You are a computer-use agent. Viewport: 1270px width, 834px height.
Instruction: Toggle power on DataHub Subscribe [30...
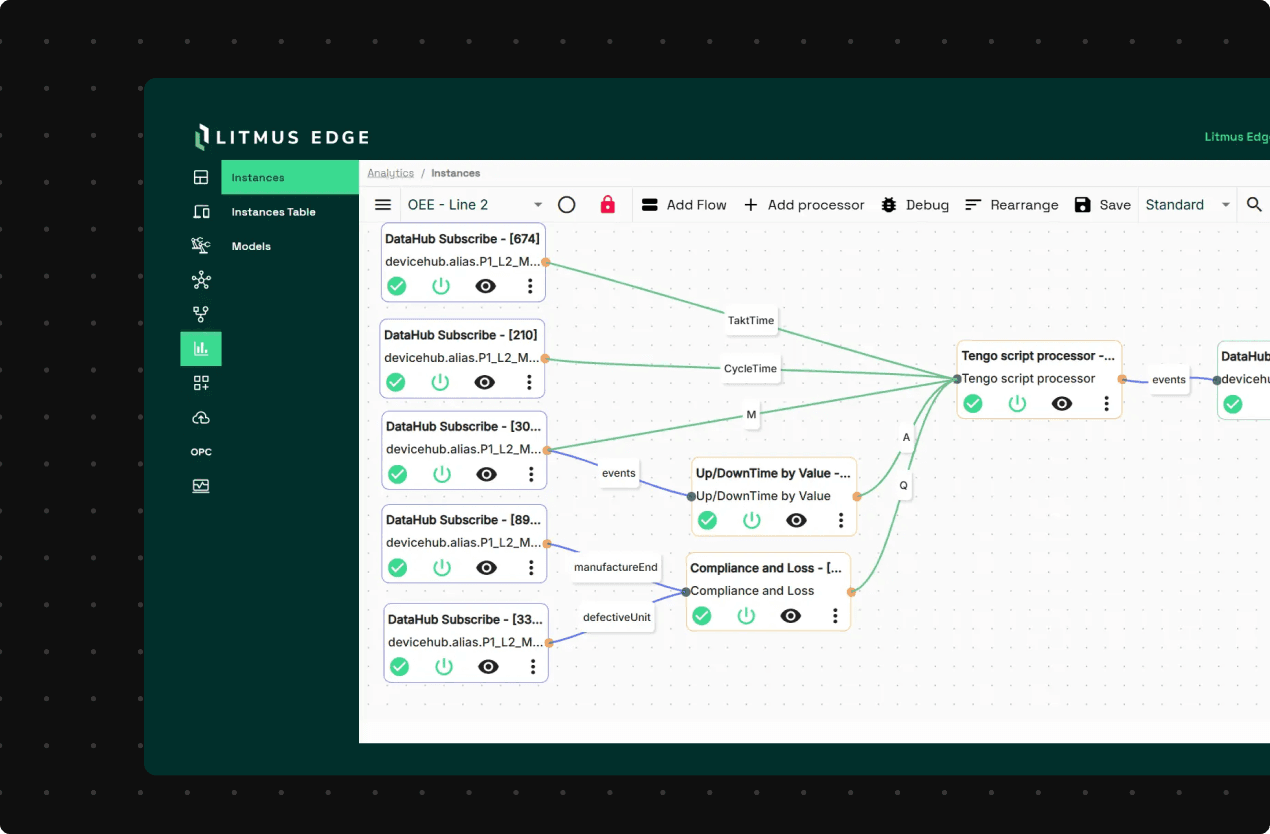[x=442, y=474]
